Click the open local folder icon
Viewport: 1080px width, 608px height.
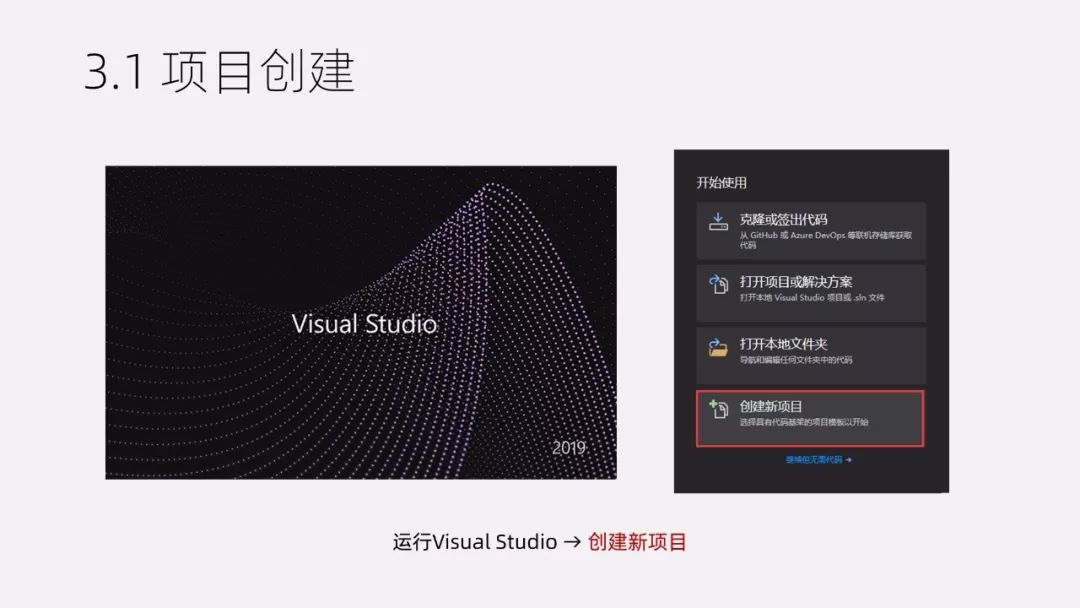pyautogui.click(x=718, y=348)
